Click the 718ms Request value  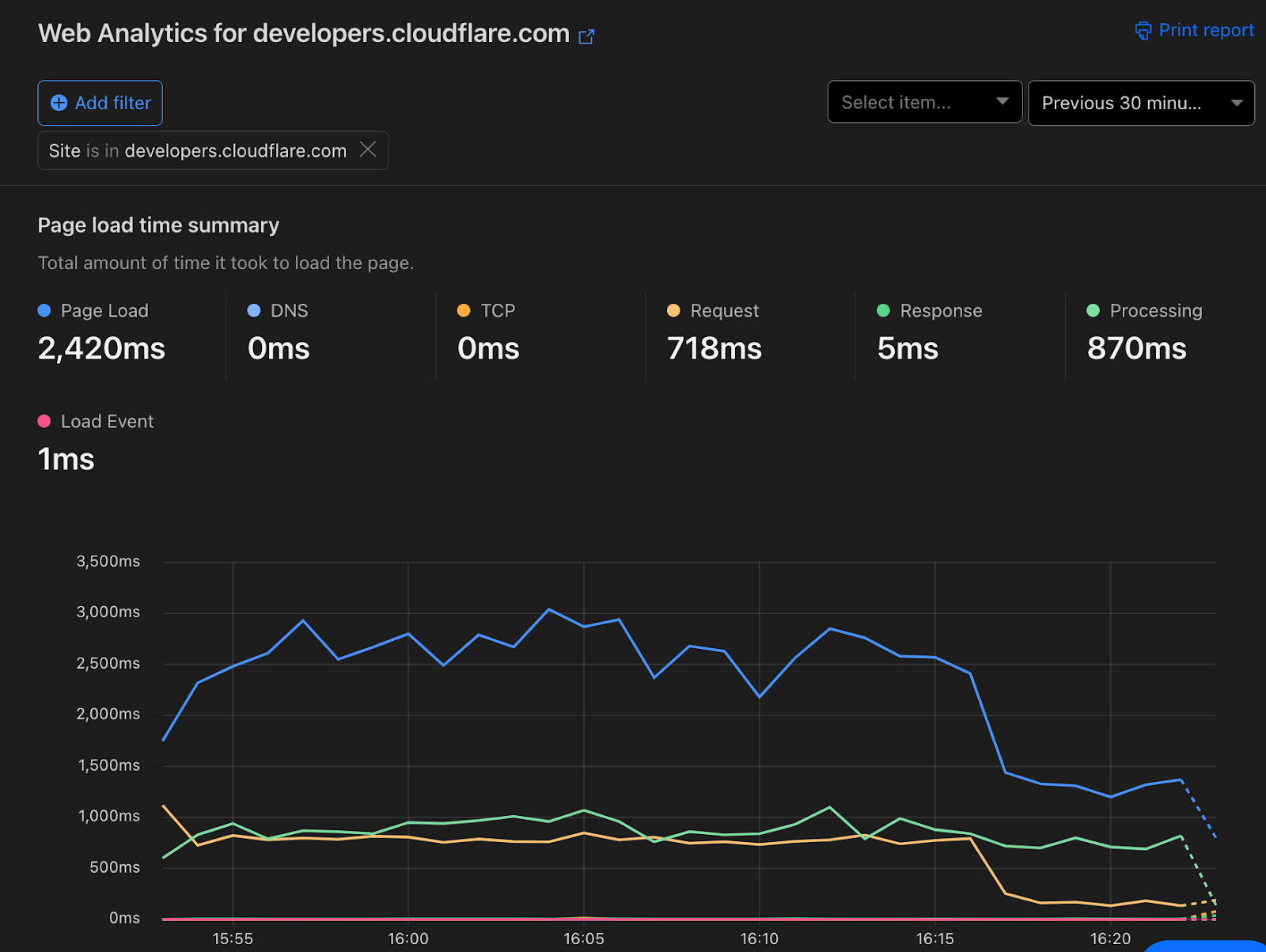coord(714,349)
